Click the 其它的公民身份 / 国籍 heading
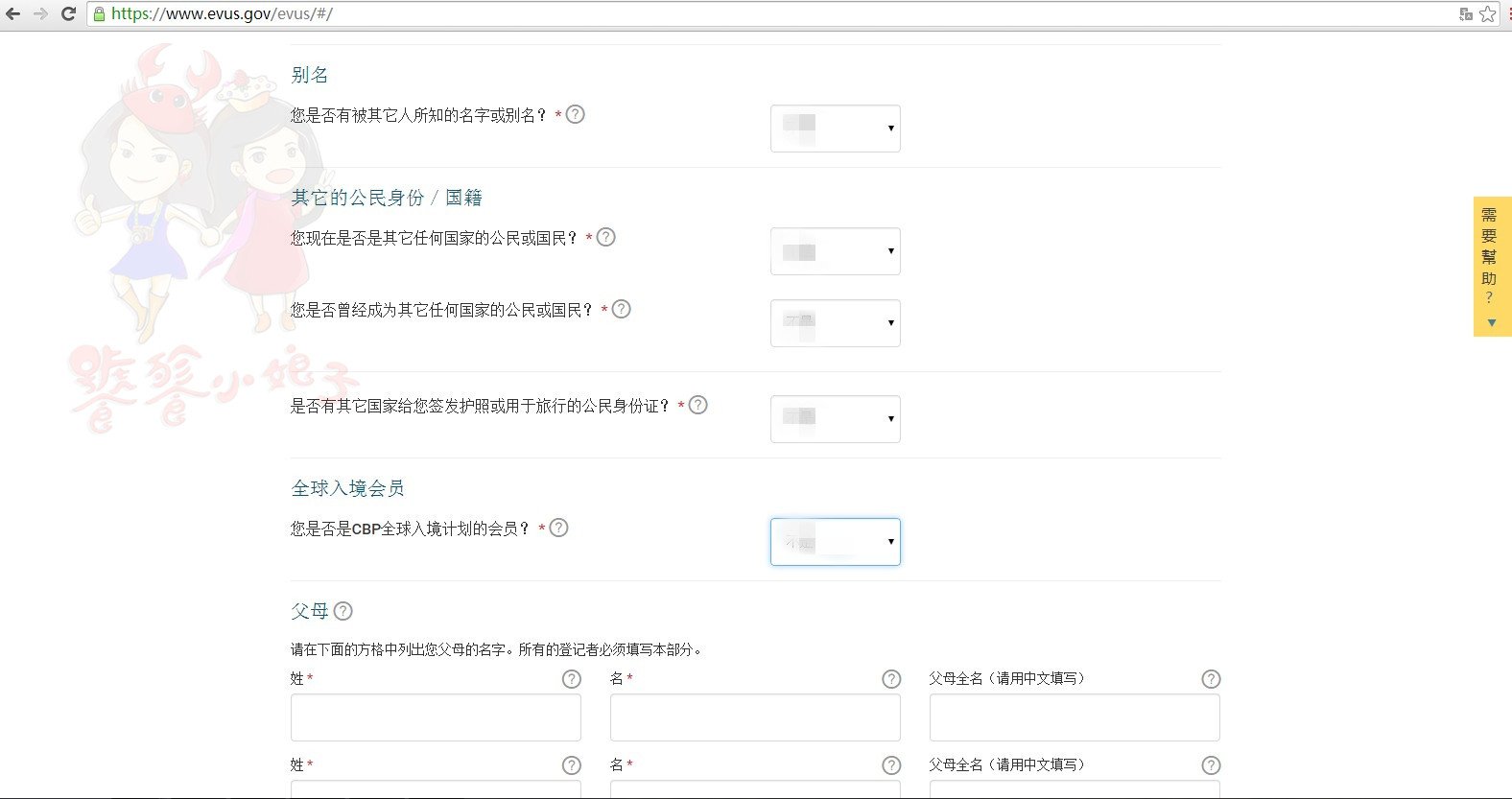1512x799 pixels. point(387,198)
